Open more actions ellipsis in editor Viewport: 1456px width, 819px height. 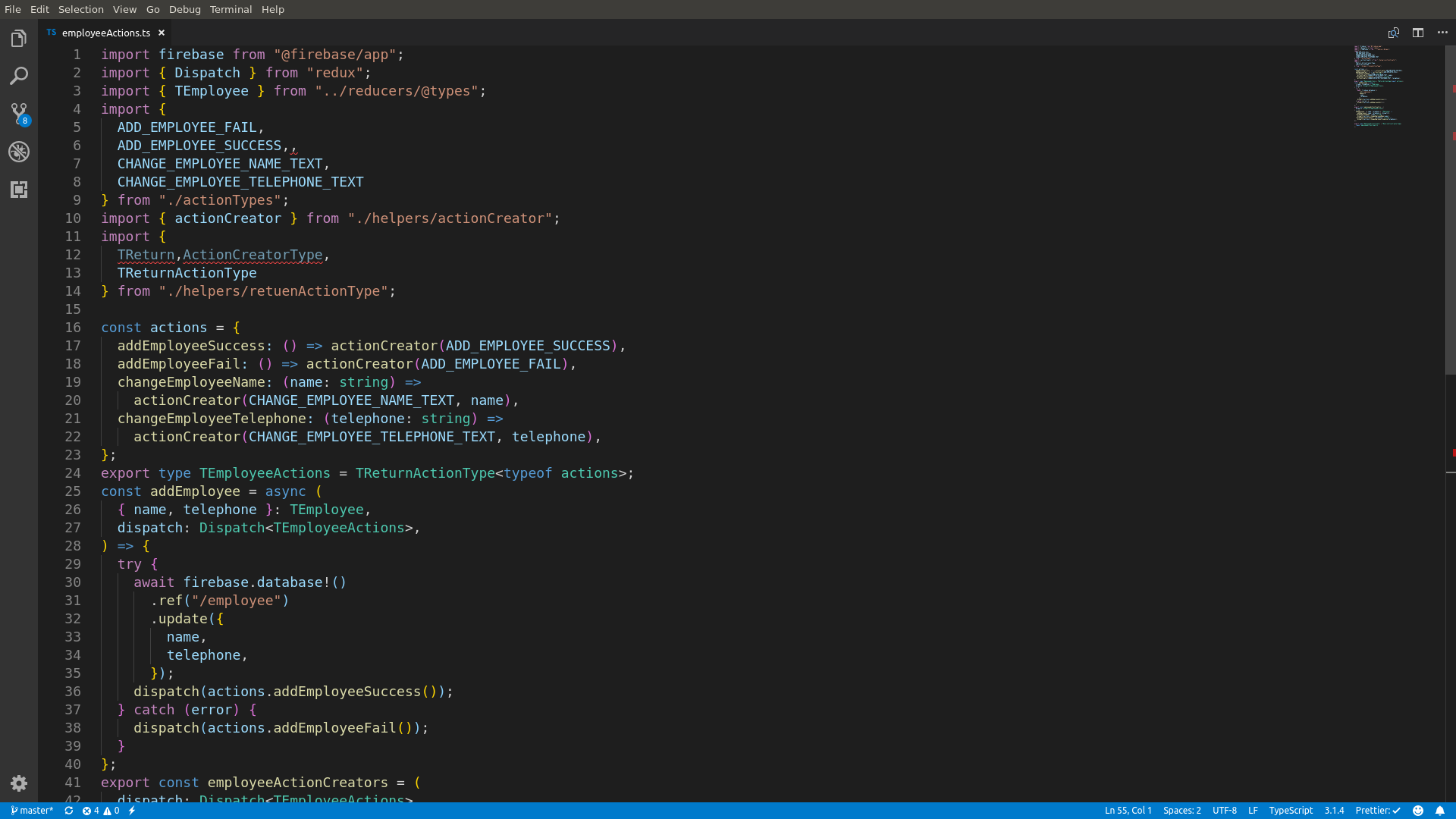(x=1442, y=33)
